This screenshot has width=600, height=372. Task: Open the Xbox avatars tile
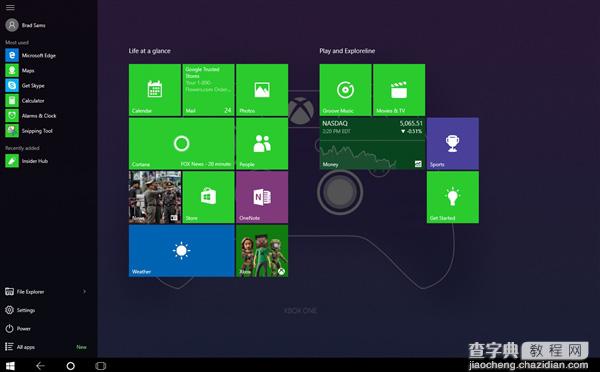[x=262, y=251]
